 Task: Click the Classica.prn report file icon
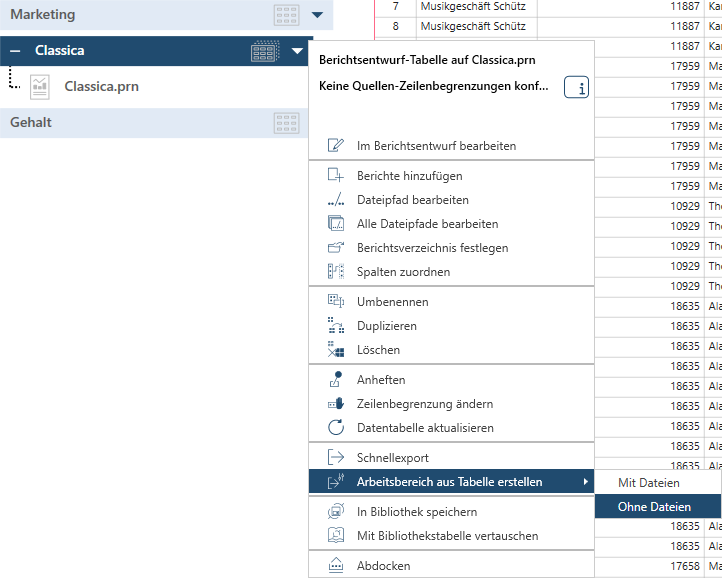pyautogui.click(x=39, y=86)
